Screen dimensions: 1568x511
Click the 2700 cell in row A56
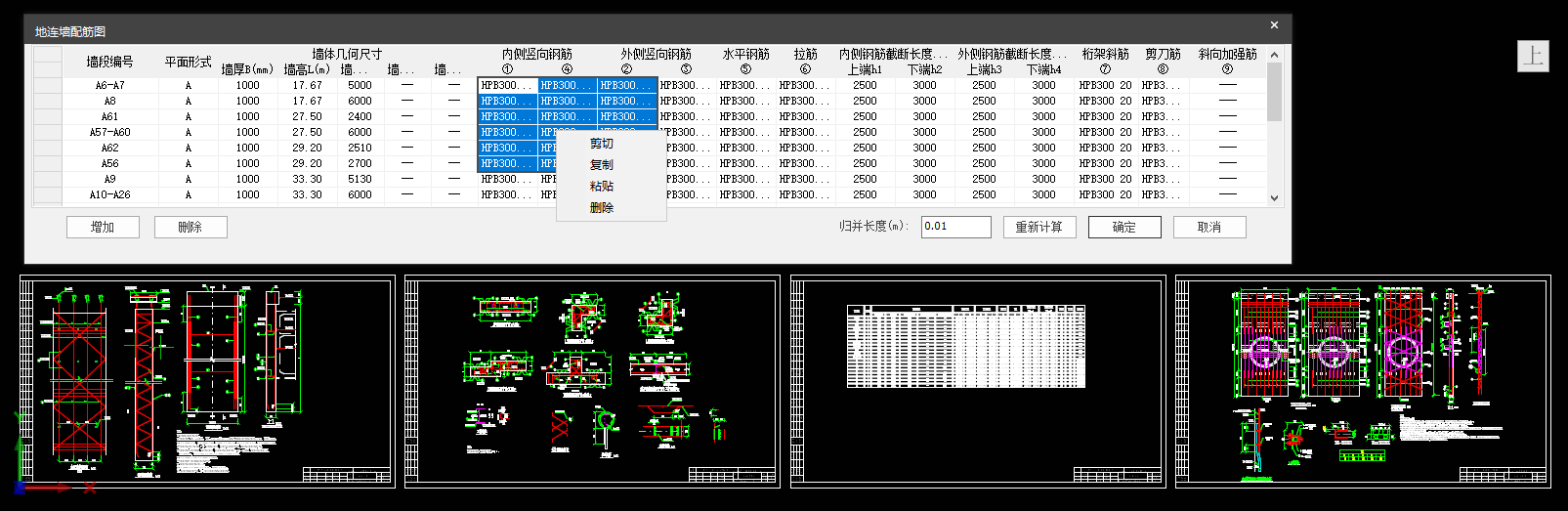[x=360, y=164]
